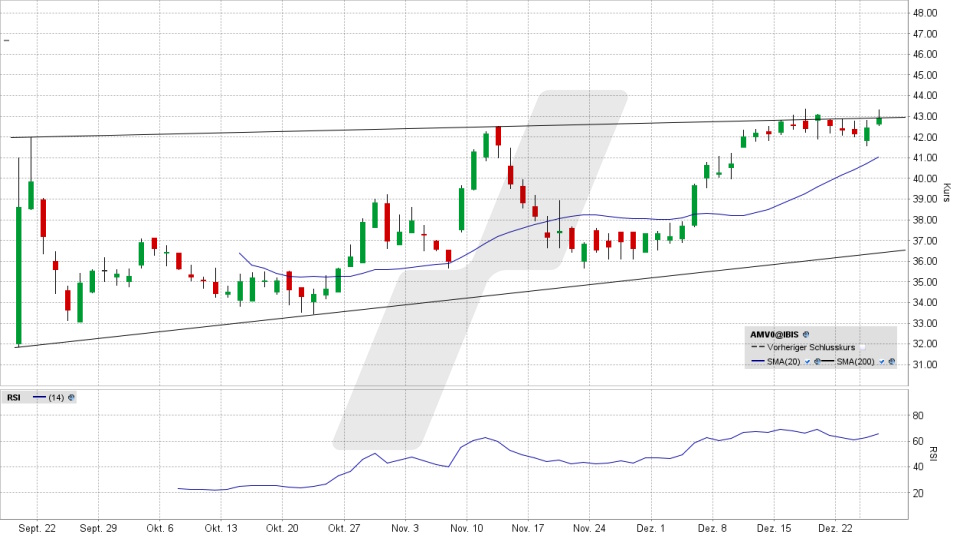Toggle SMA(200) visibility checkbox
This screenshot has width=960, height=540.
pyautogui.click(x=882, y=362)
